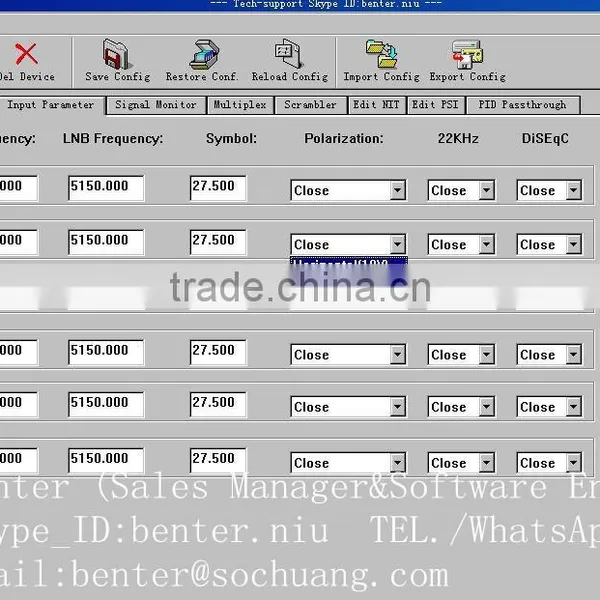Click LNB Frequency field beside the opened Polarization list
Viewport: 600px width, 600px height.
[106, 242]
